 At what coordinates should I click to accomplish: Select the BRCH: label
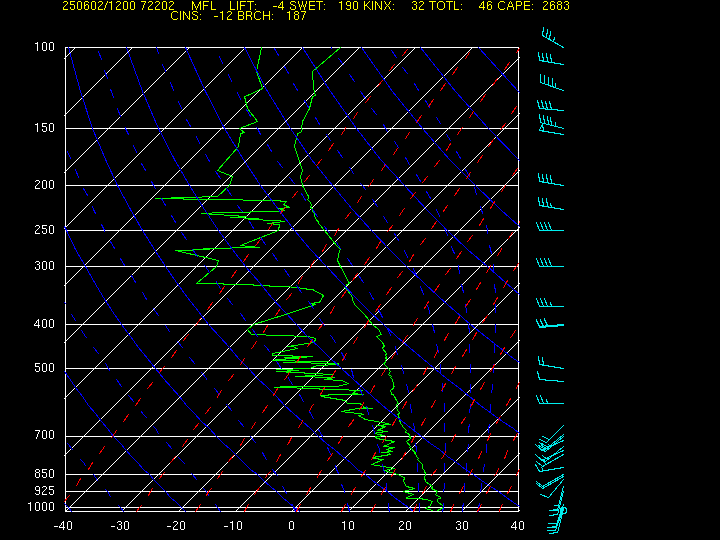coord(255,16)
